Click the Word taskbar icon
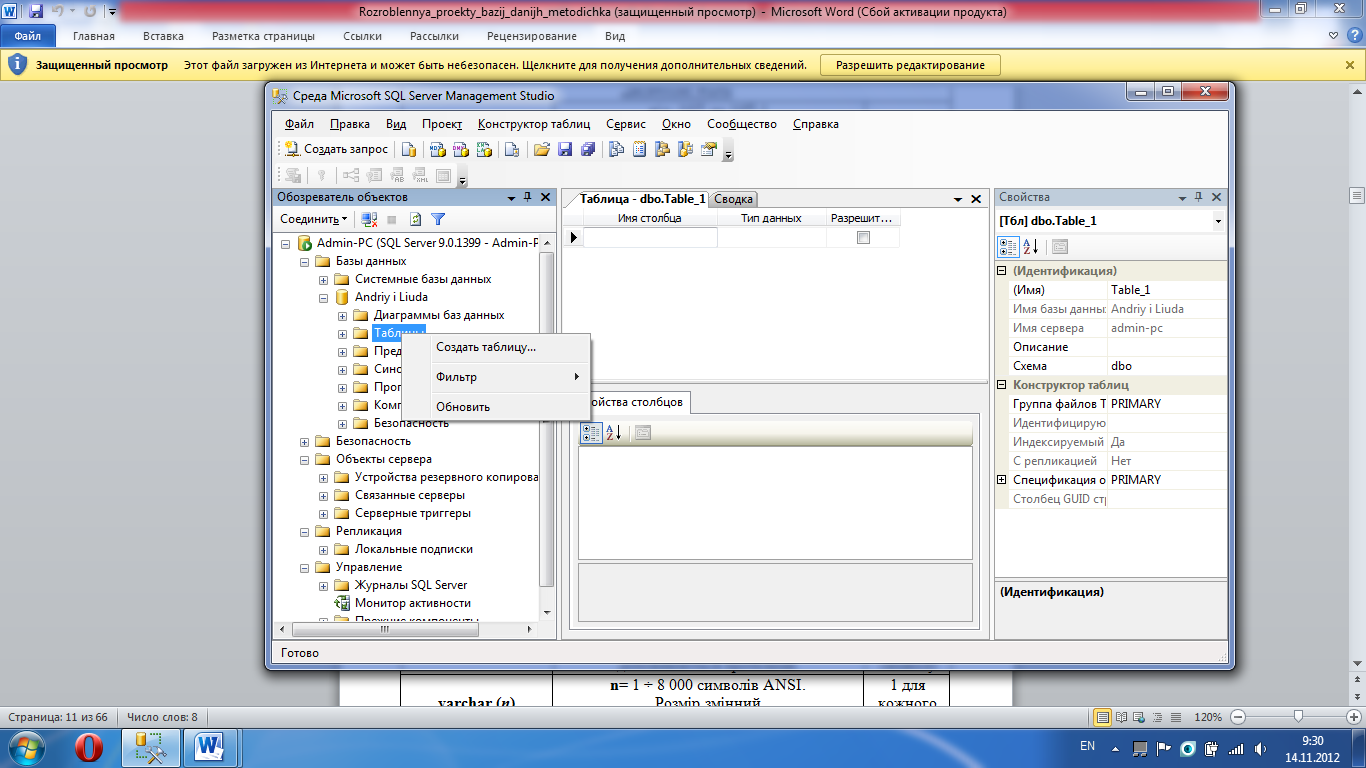1366x768 pixels. point(211,747)
